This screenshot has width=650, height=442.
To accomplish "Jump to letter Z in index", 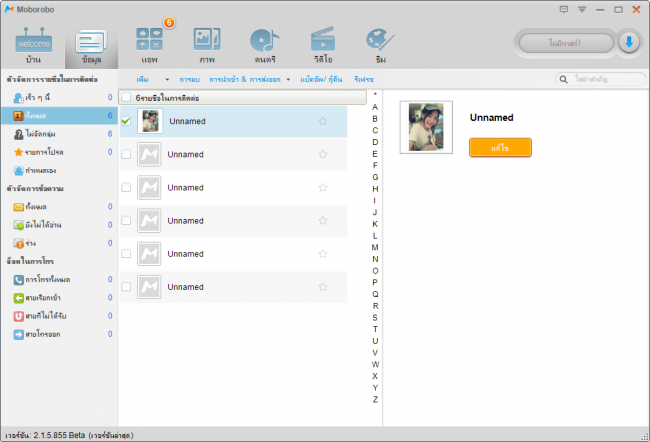I will [375, 400].
